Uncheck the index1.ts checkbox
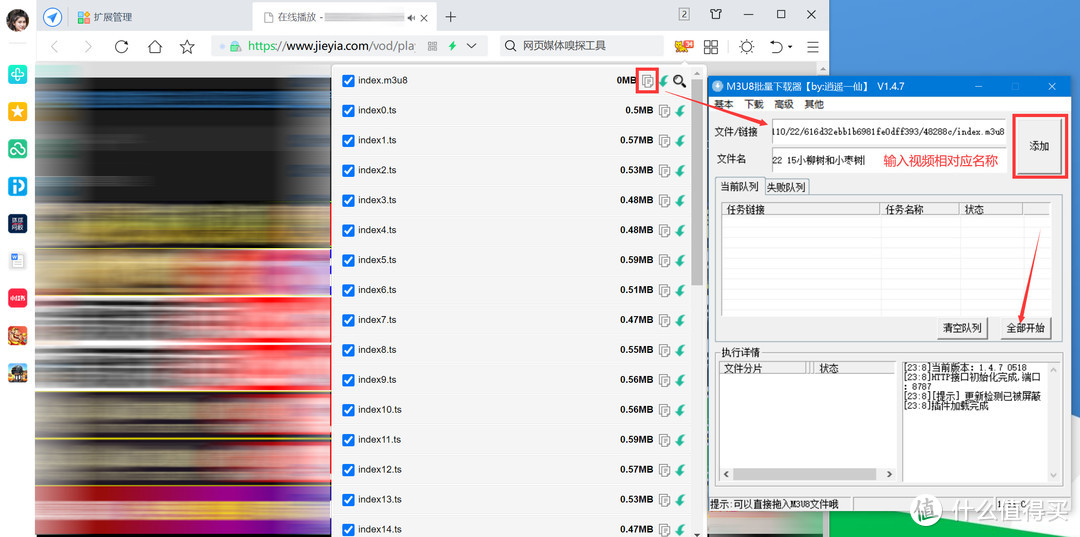Viewport: 1080px width, 537px height. coord(348,140)
